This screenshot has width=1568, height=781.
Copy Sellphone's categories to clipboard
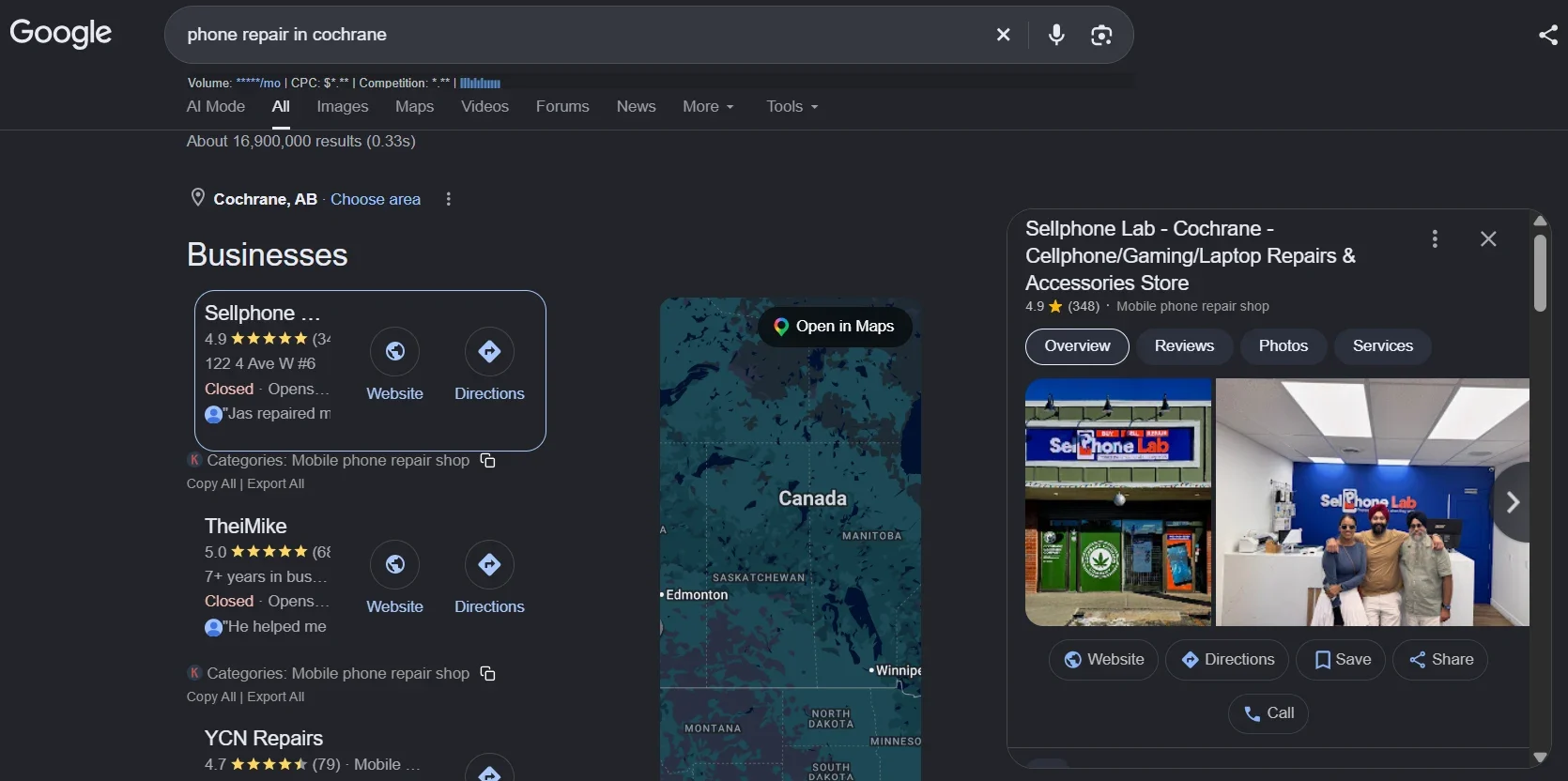[x=488, y=460]
